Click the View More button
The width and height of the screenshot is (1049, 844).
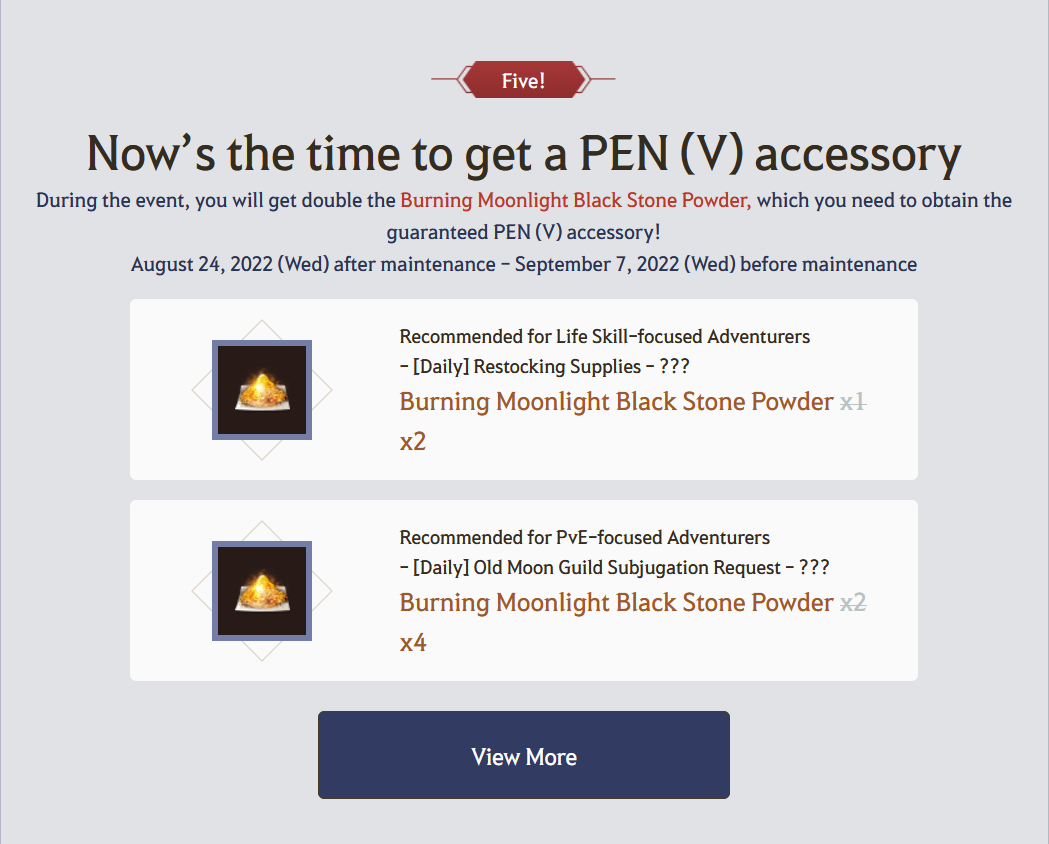(524, 754)
